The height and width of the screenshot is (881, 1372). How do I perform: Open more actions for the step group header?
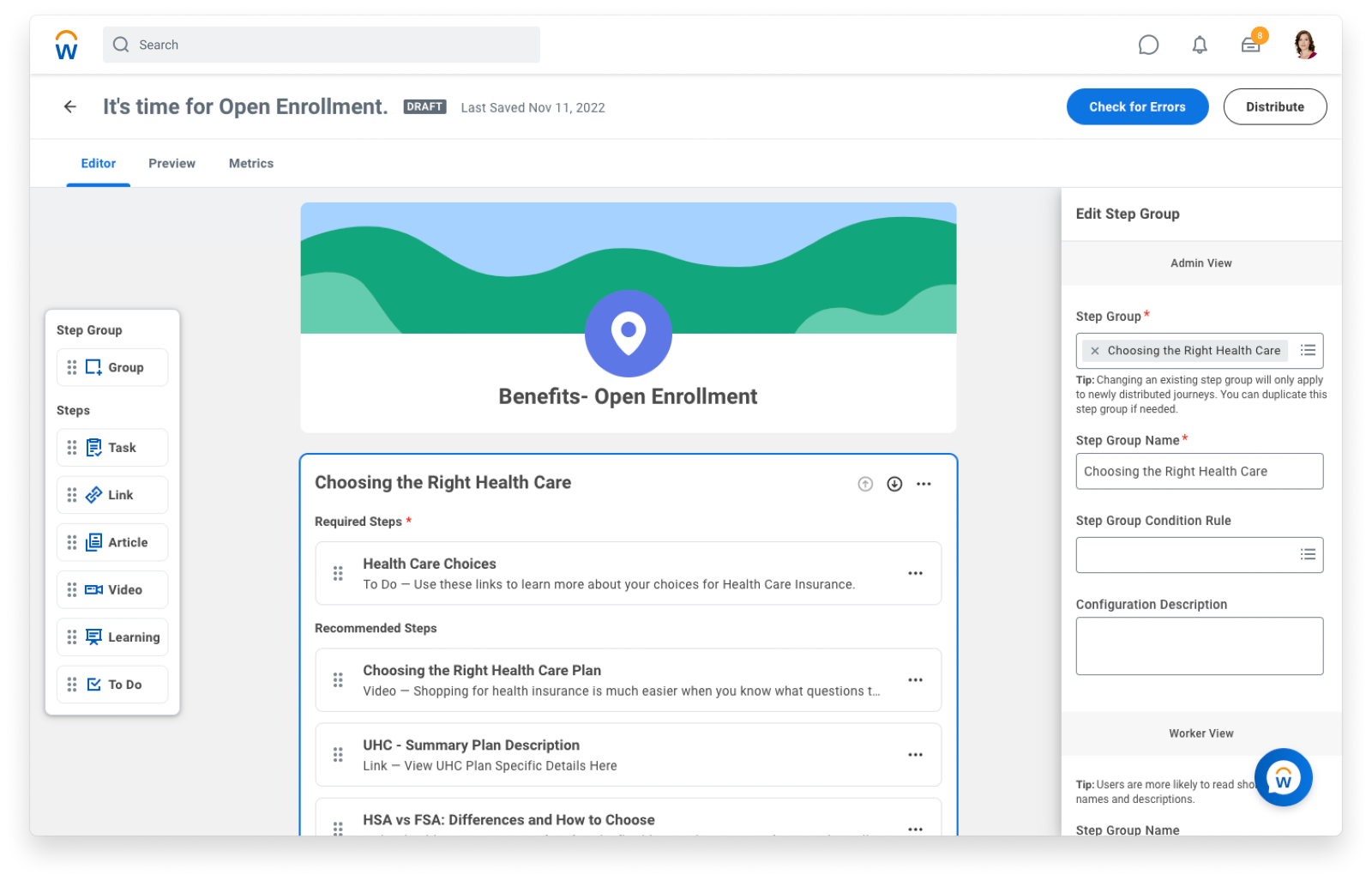[924, 484]
